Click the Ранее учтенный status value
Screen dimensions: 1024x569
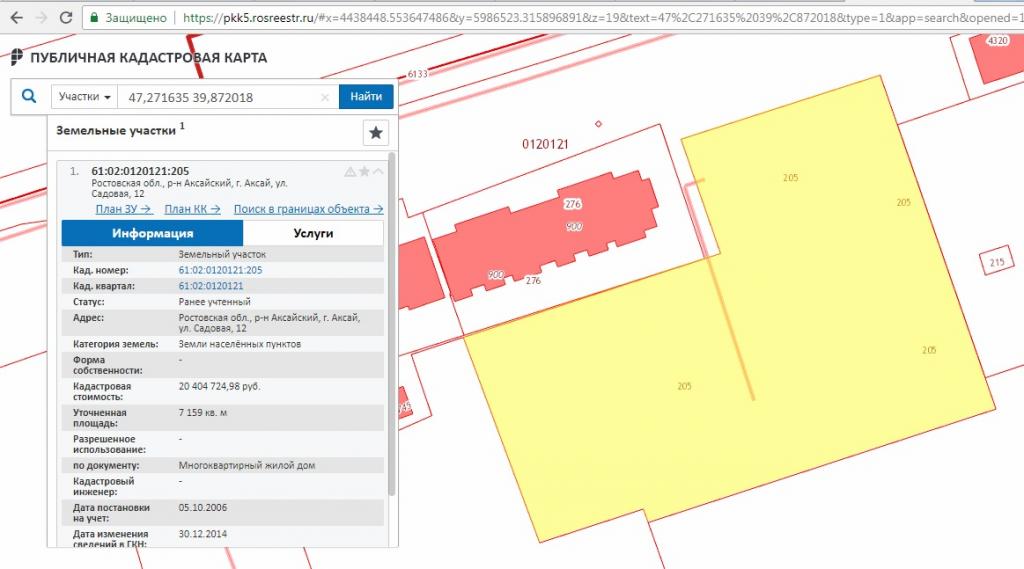pyautogui.click(x=214, y=302)
